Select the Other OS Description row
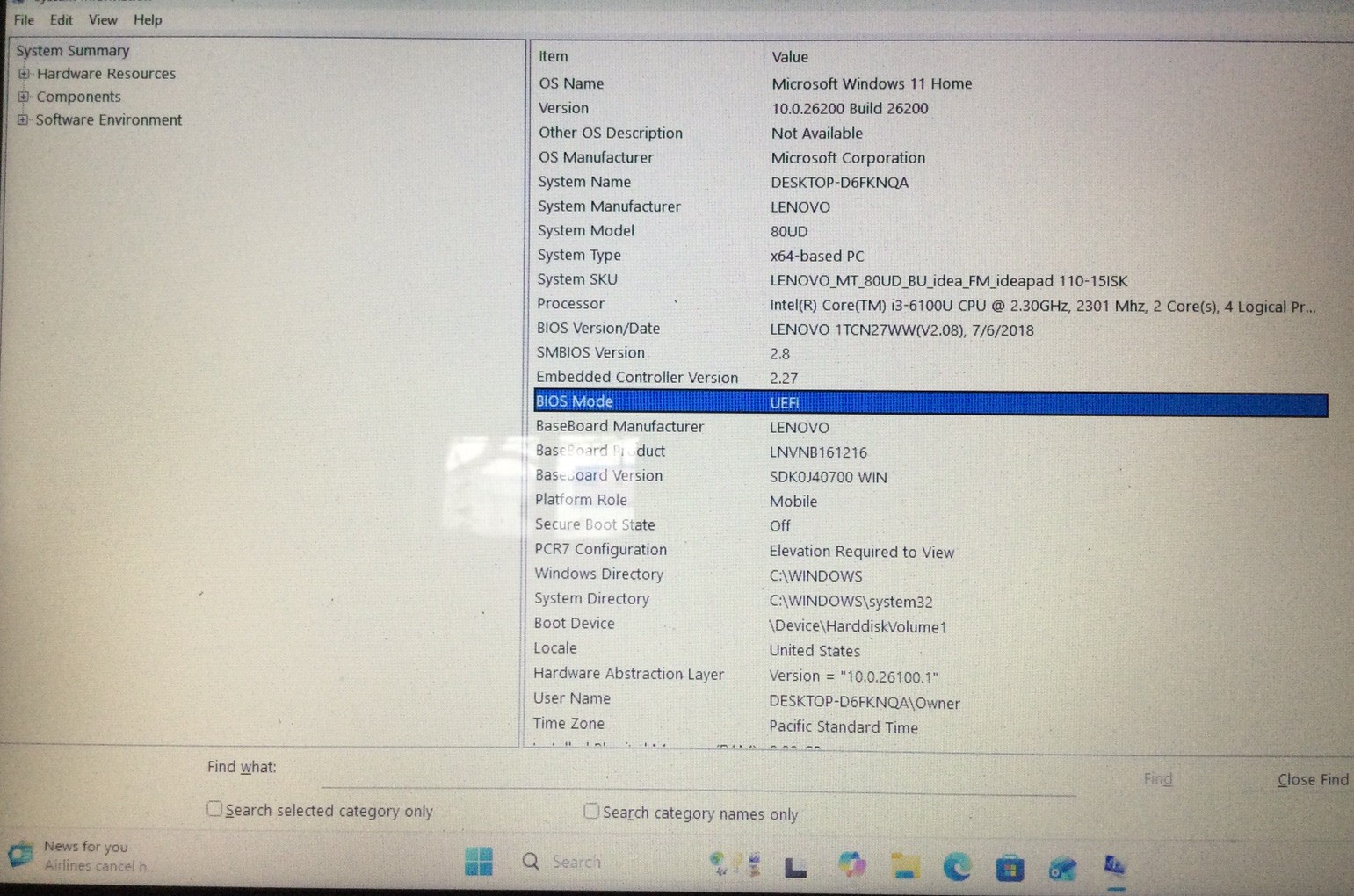 [931, 133]
